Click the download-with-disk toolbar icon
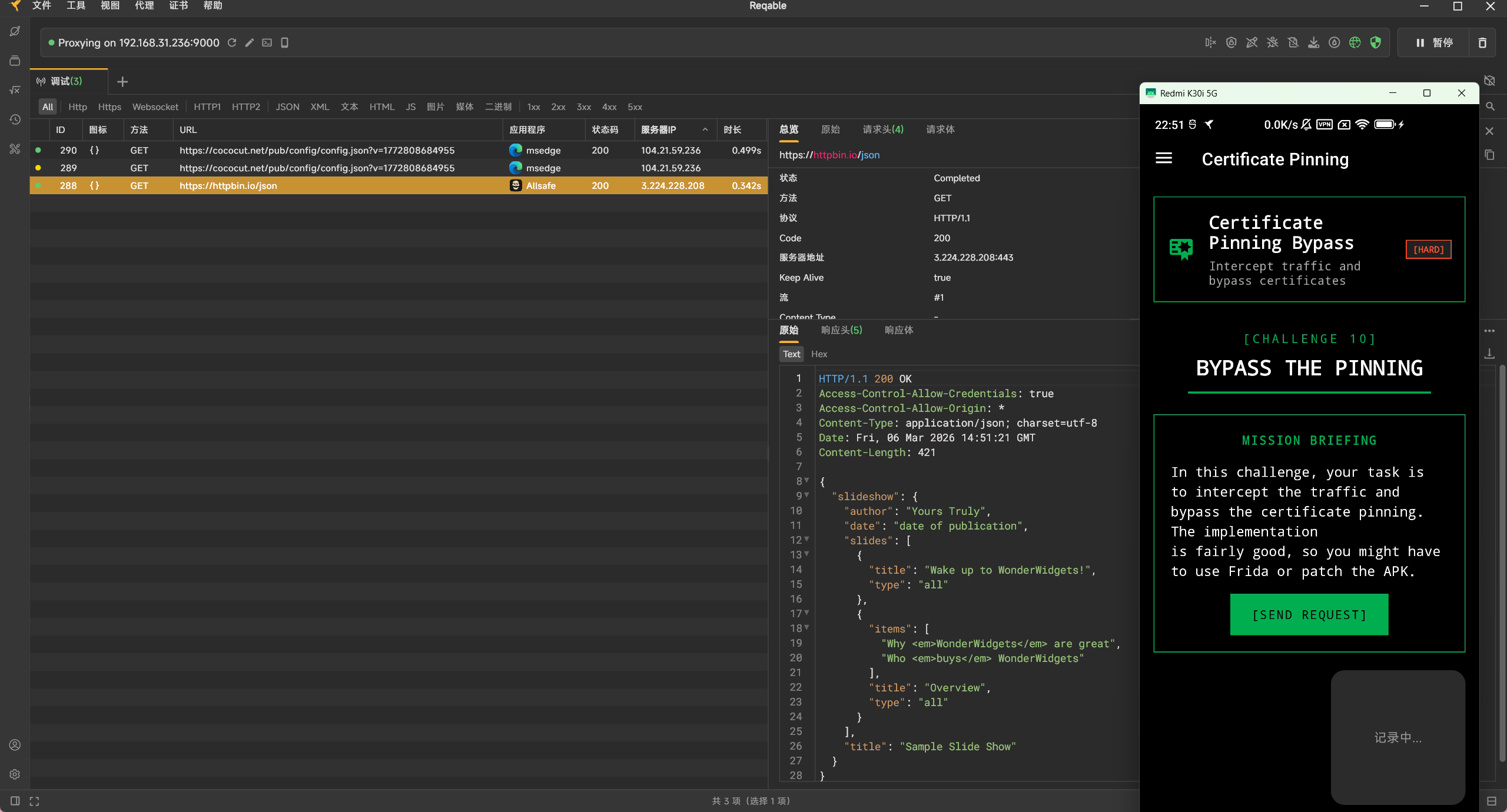 [1313, 42]
